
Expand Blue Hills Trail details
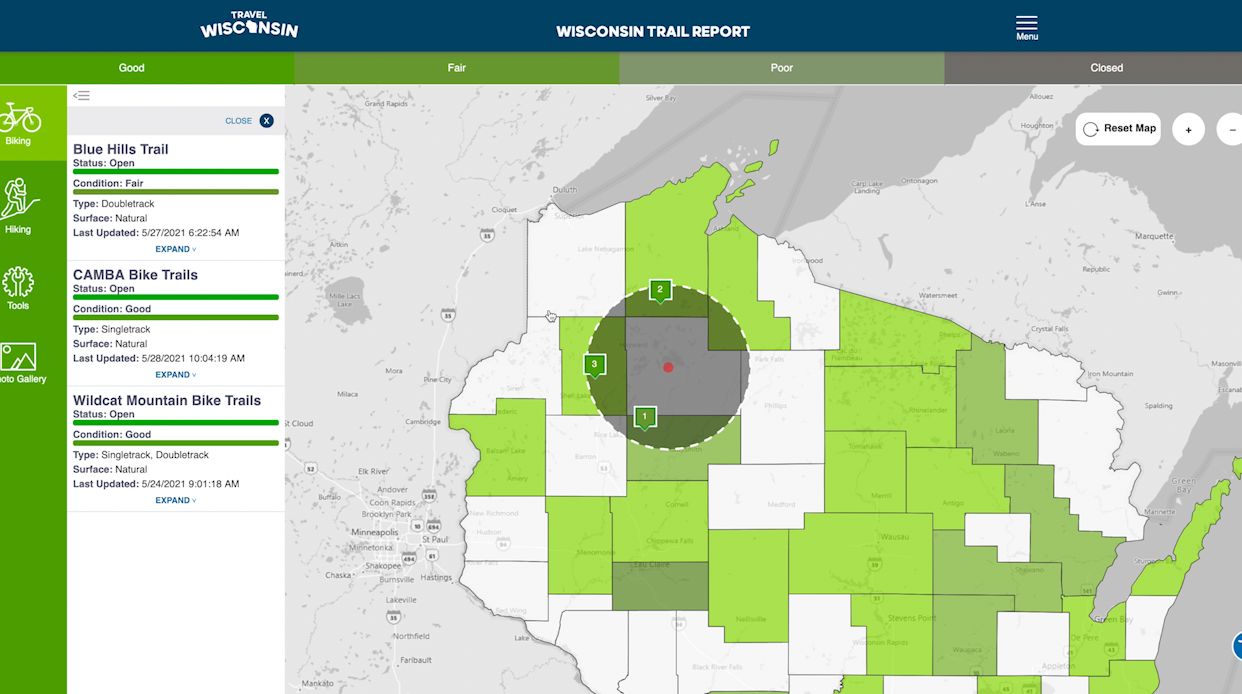(x=175, y=249)
